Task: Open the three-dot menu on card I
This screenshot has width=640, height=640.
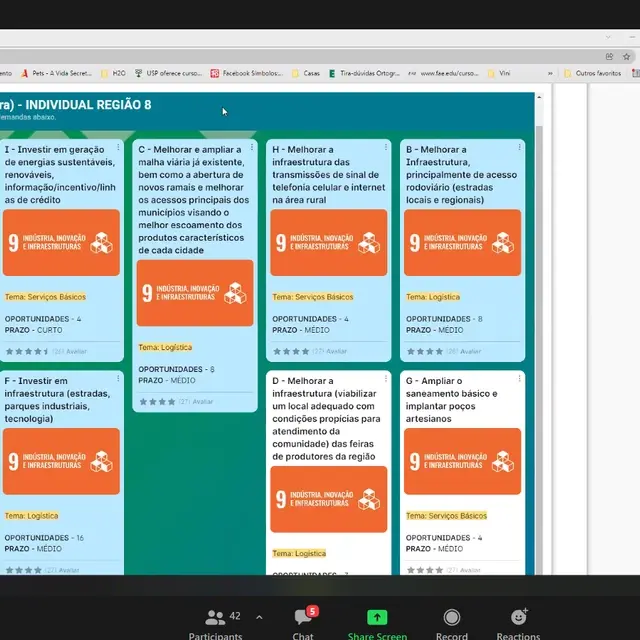Action: (x=118, y=148)
